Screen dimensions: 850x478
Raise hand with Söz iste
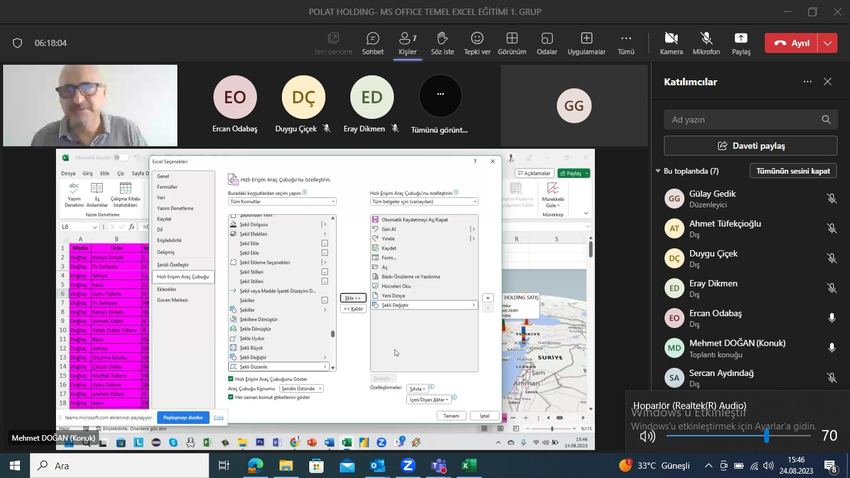[x=442, y=43]
